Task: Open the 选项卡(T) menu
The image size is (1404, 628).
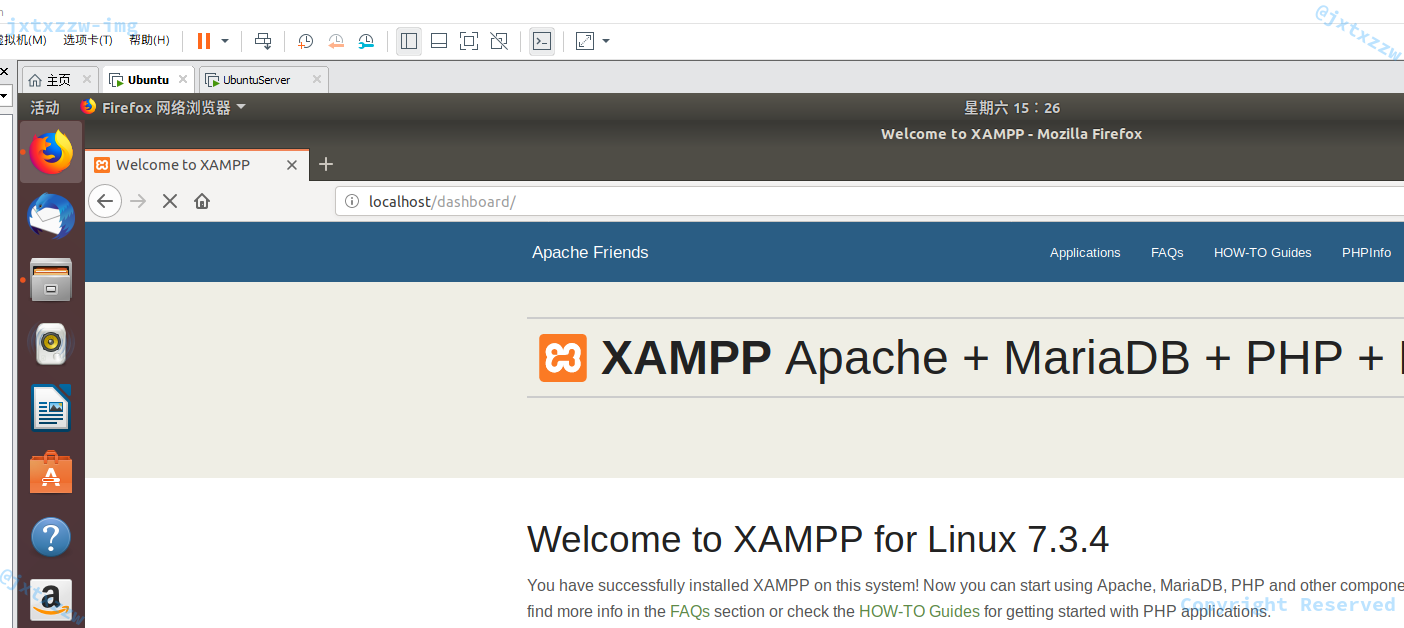Action: click(x=88, y=40)
